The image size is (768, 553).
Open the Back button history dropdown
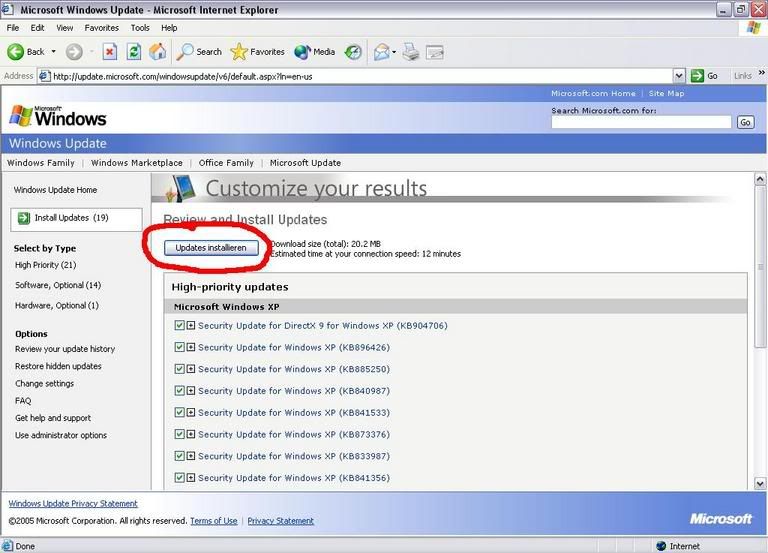tap(53, 51)
